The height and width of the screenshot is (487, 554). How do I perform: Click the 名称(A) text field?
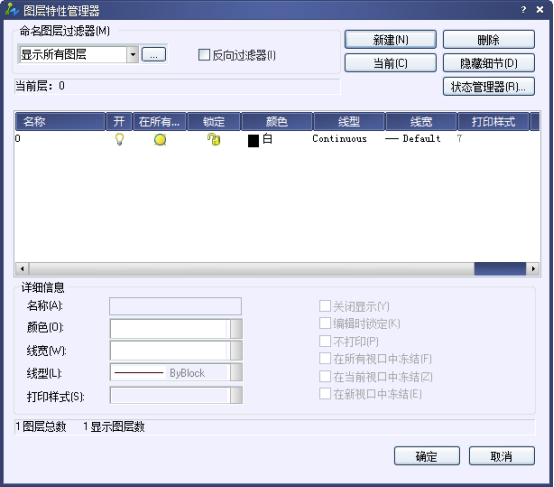click(x=175, y=306)
